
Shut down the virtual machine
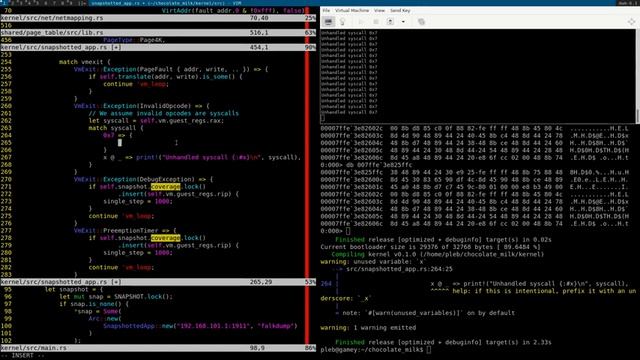pyautogui.click(x=390, y=21)
